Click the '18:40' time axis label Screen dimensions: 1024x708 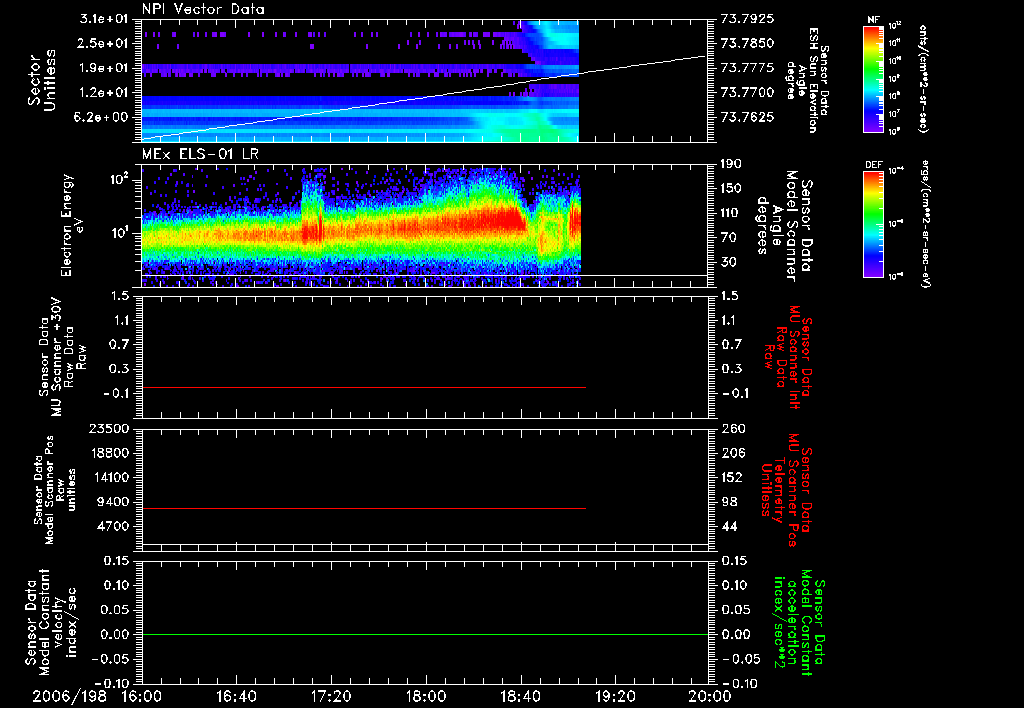[x=520, y=696]
